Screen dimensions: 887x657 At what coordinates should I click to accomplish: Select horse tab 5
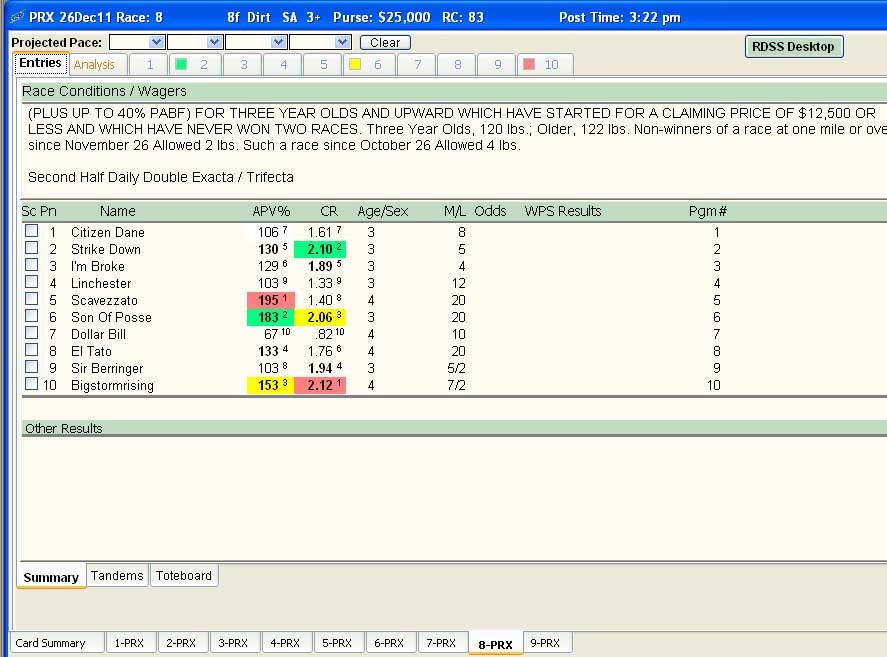(x=323, y=65)
